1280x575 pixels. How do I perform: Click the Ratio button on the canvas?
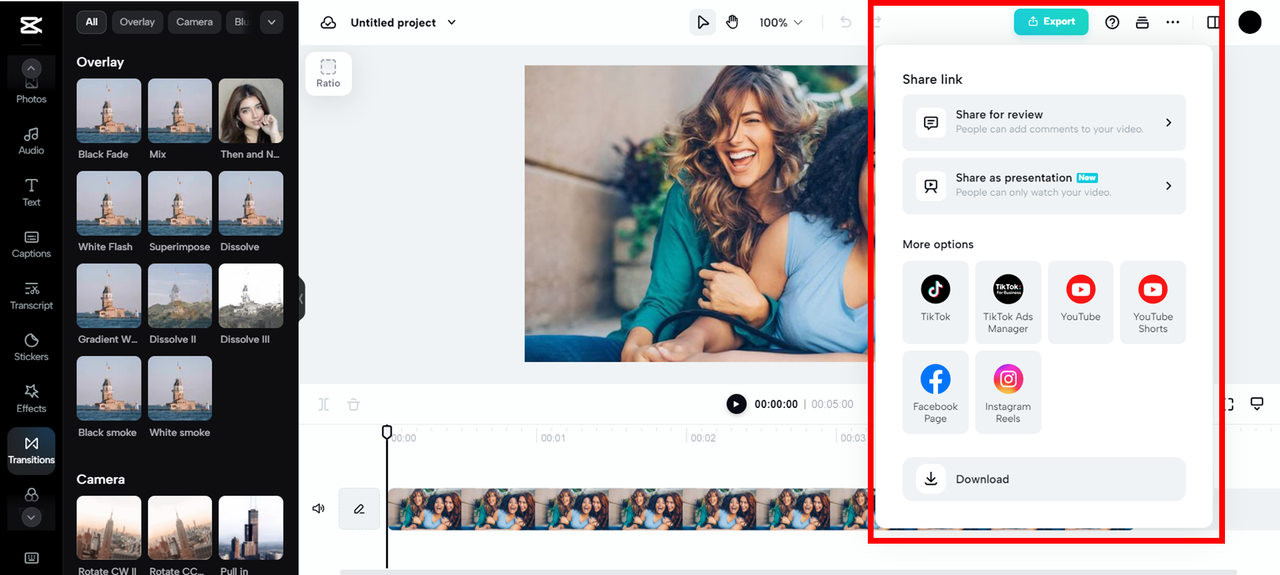pos(328,73)
